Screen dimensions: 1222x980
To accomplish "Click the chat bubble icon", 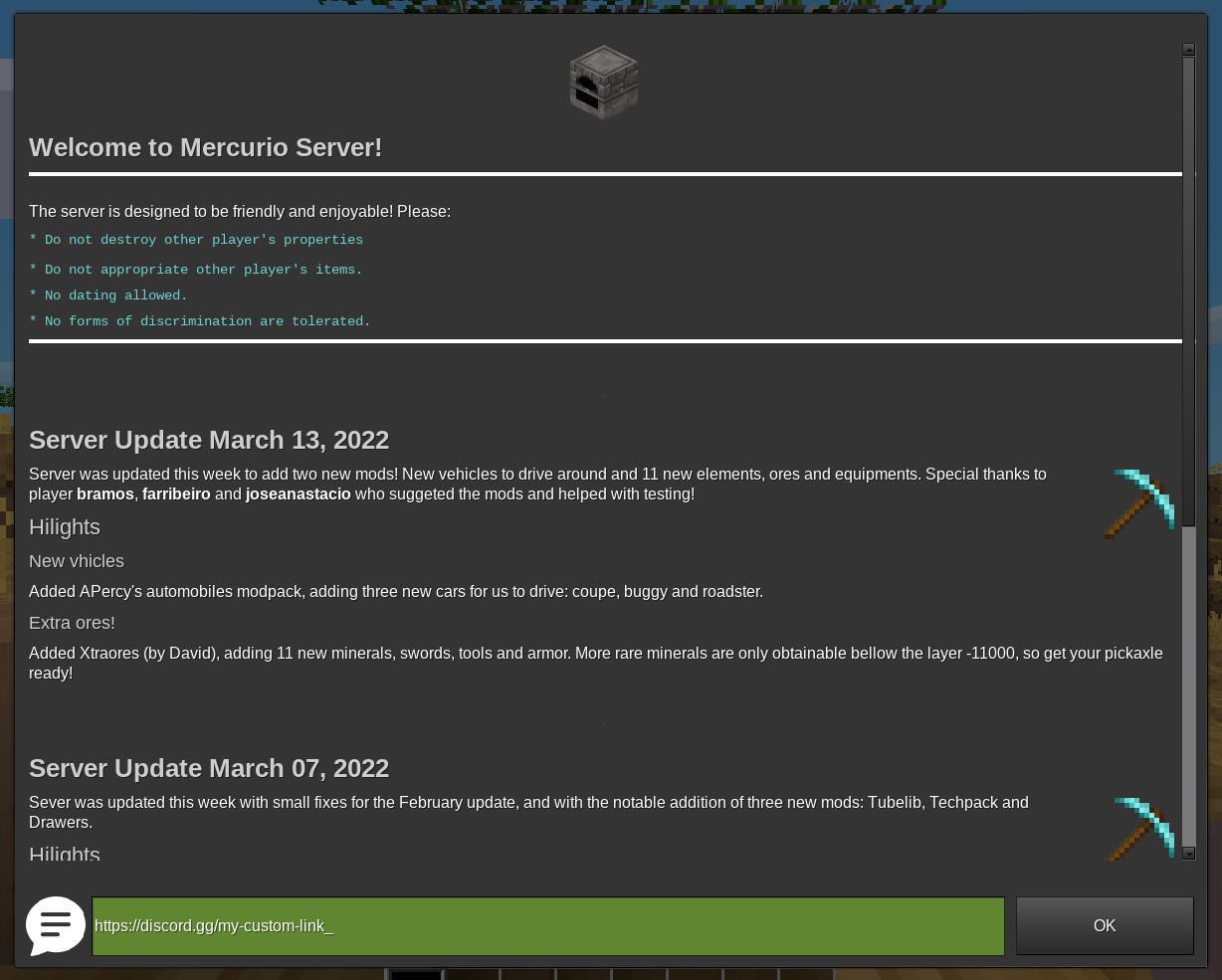I will (56, 925).
